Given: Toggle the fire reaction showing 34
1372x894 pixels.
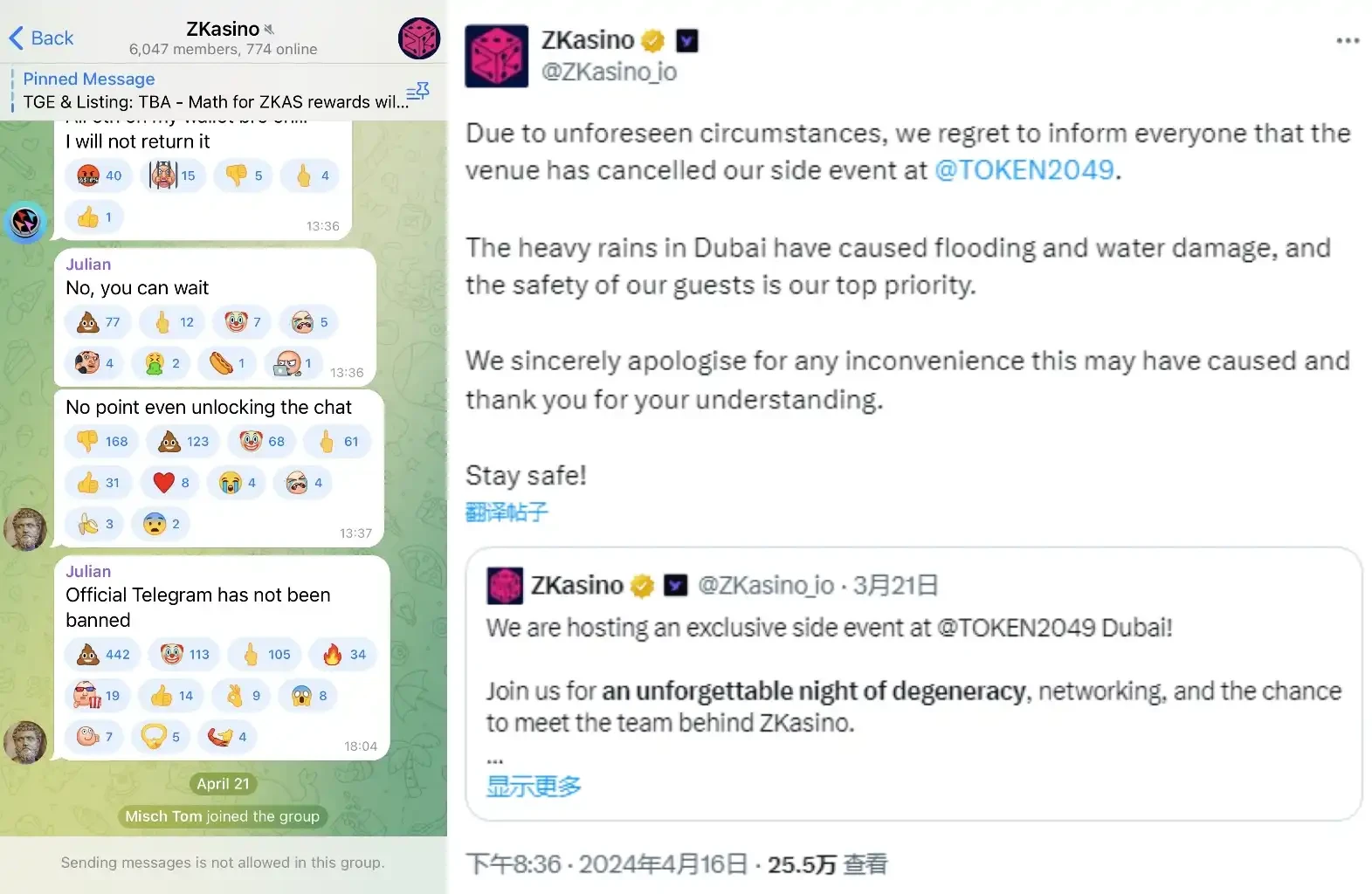Looking at the screenshot, I should 345,655.
